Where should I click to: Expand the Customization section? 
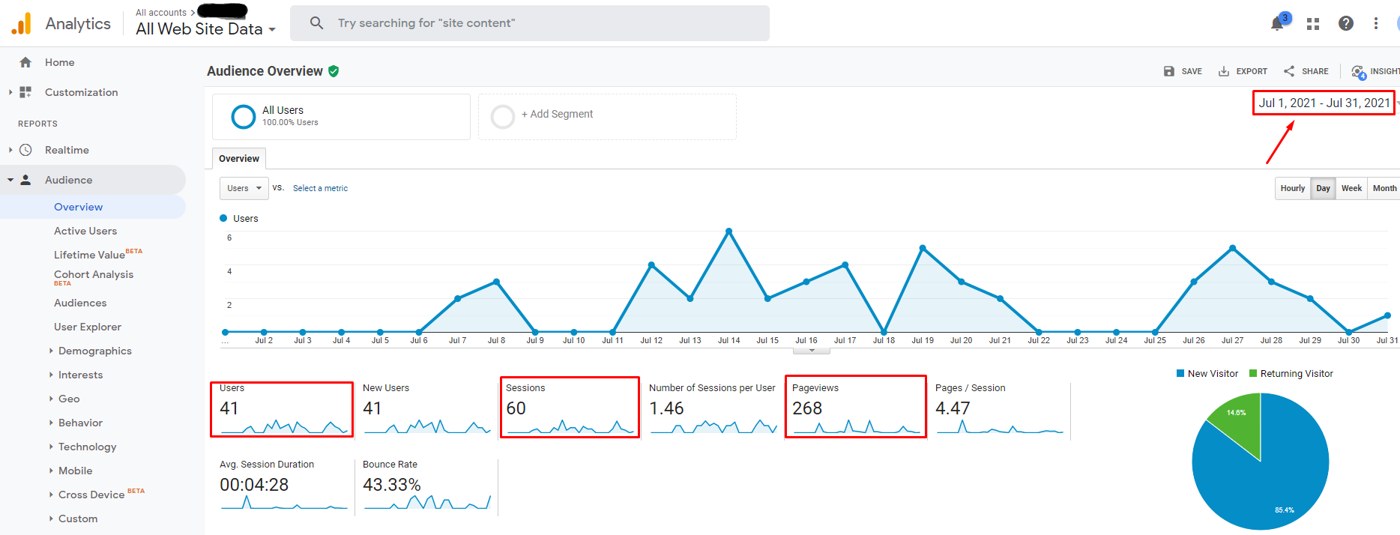[11, 92]
